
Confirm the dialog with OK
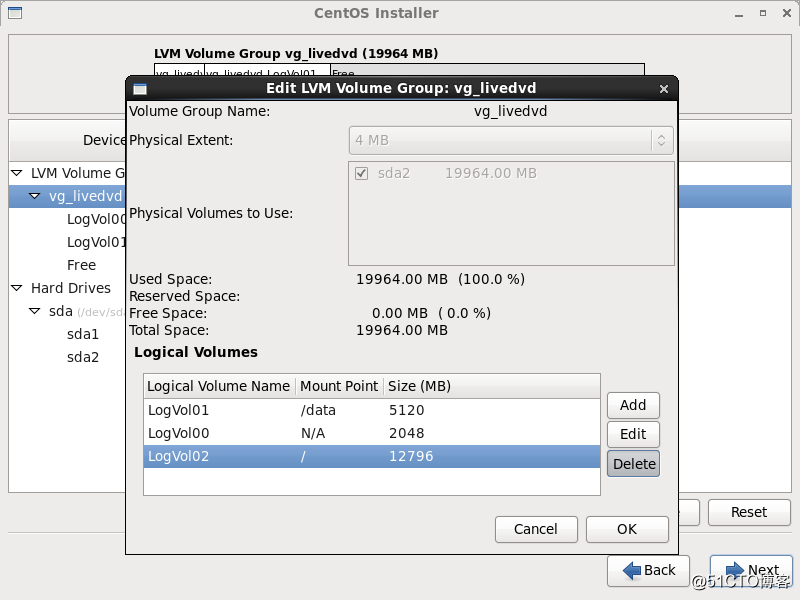627,529
